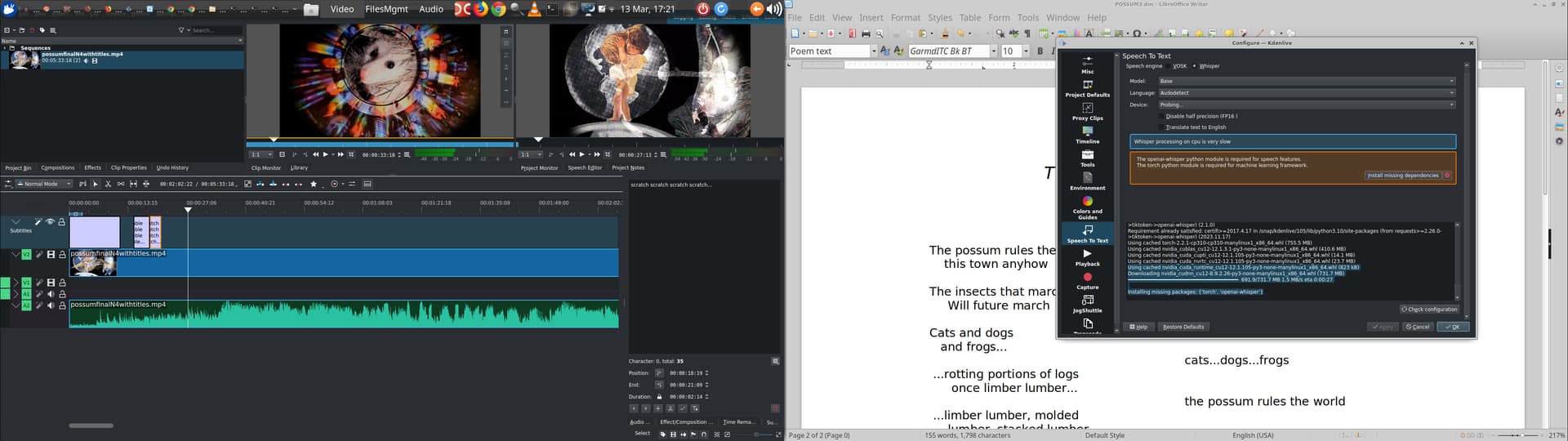The height and width of the screenshot is (441, 1568).
Task: Open Tools section in Configure dialog
Action: click(x=1087, y=158)
